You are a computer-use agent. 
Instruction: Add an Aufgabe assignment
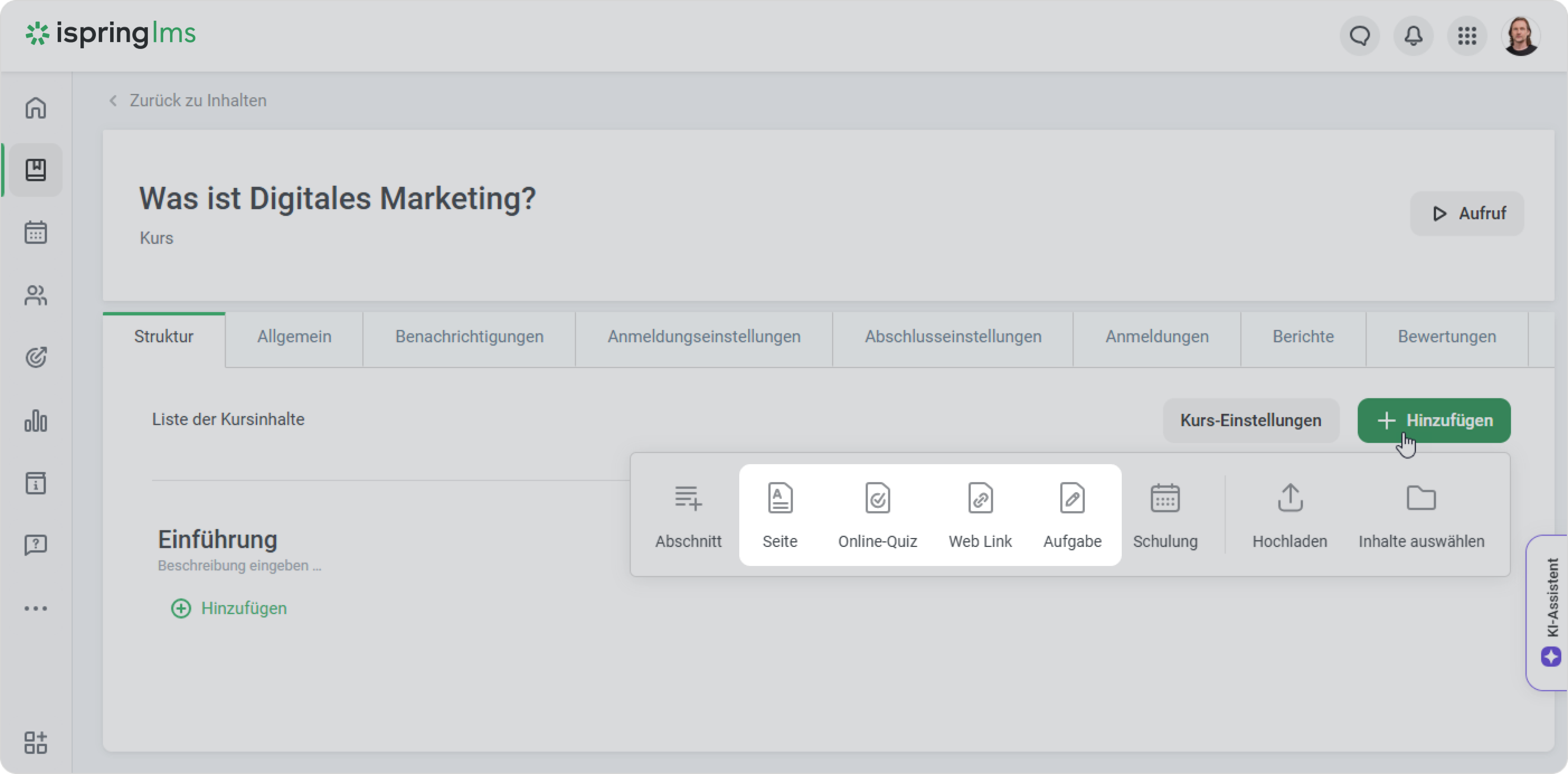pos(1072,515)
